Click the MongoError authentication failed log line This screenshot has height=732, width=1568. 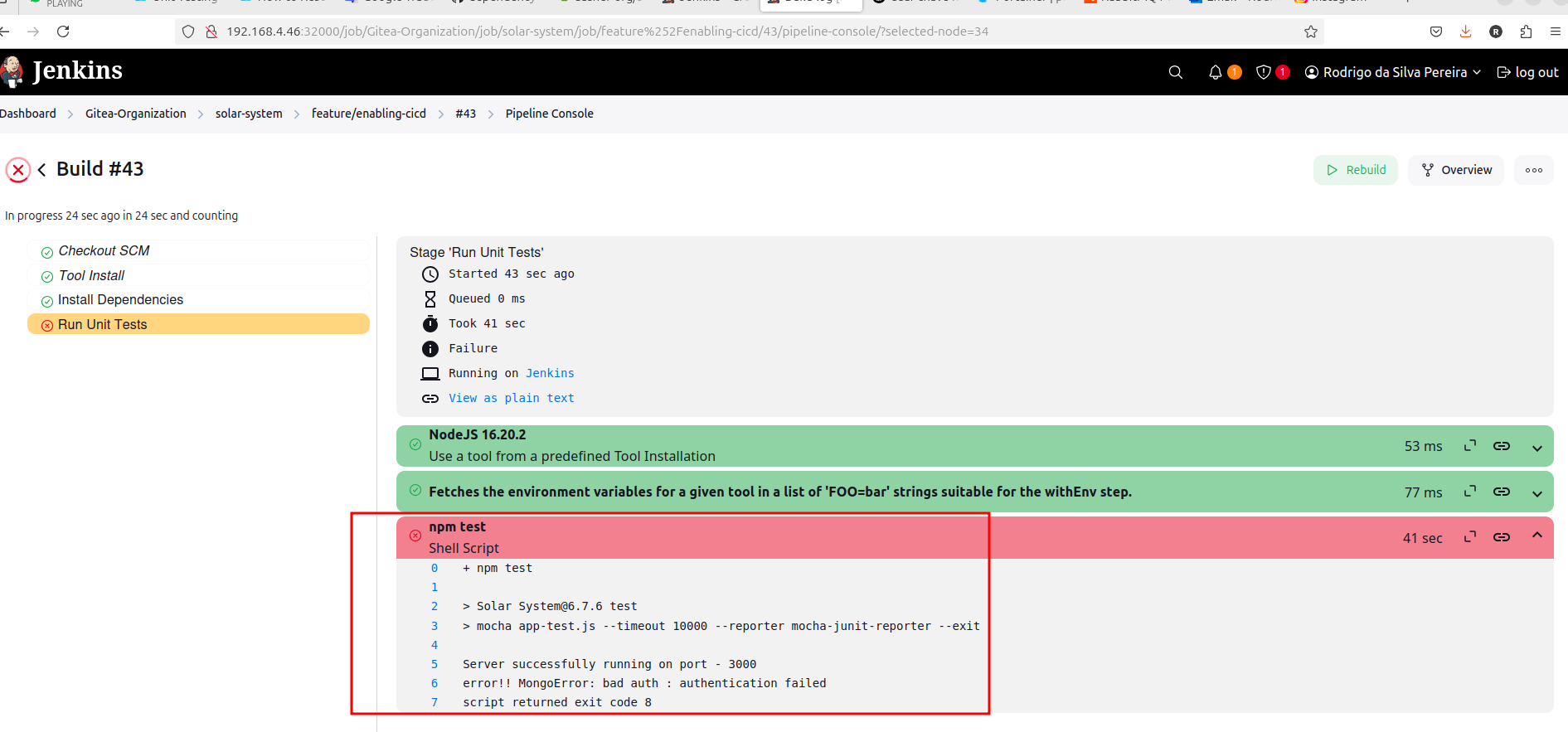click(644, 683)
